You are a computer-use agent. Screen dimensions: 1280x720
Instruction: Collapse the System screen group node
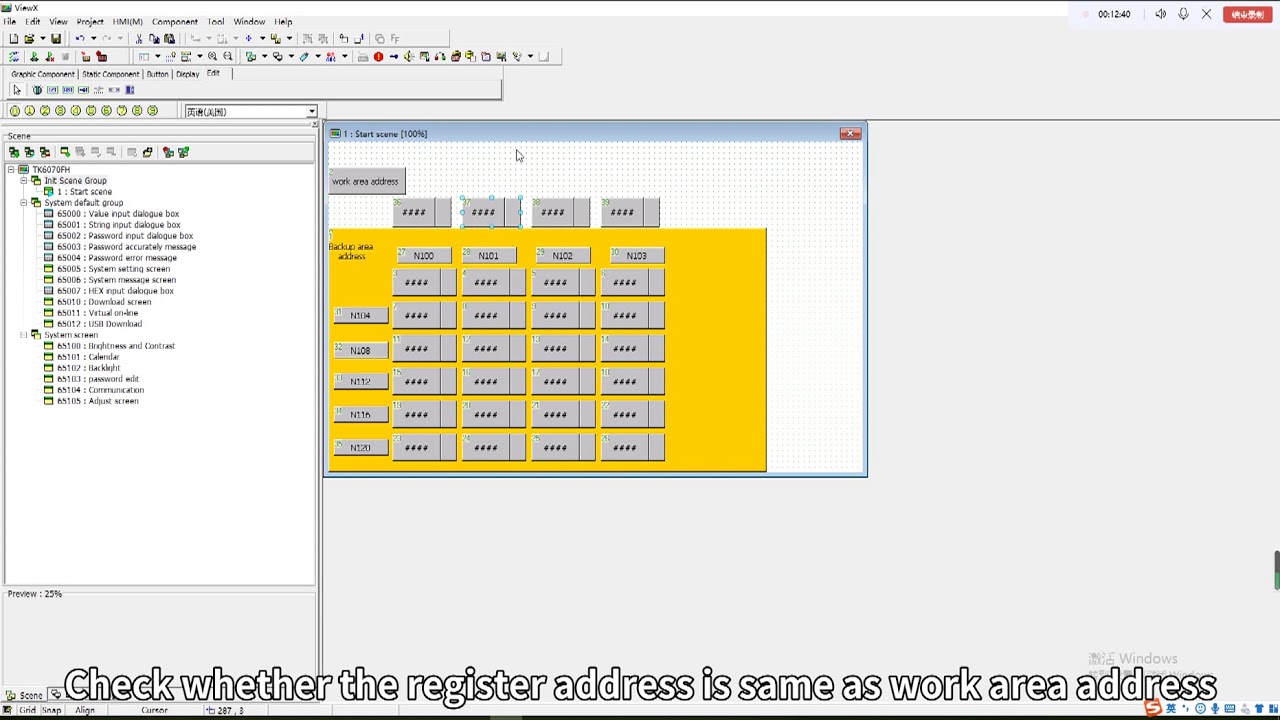pos(23,335)
